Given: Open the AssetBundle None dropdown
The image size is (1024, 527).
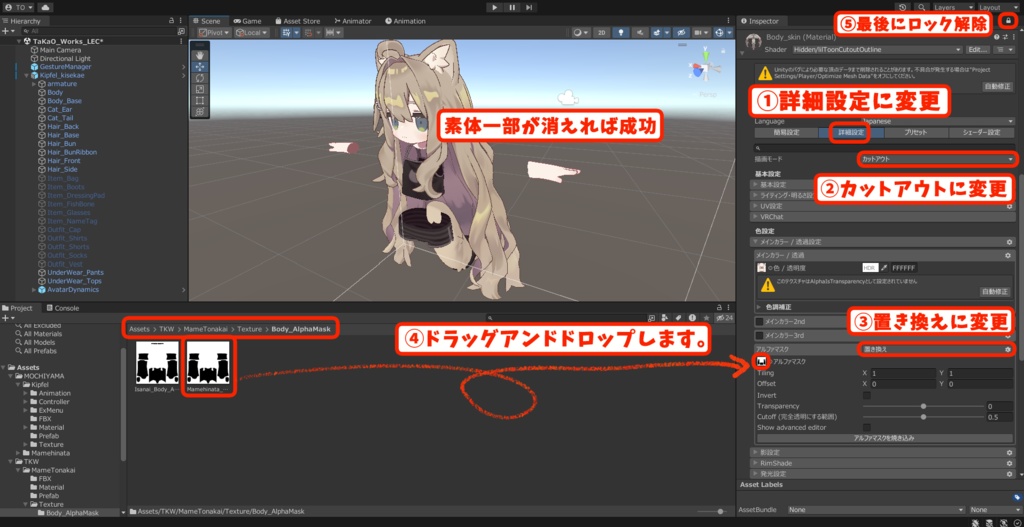Looking at the screenshot, I should click(876, 509).
